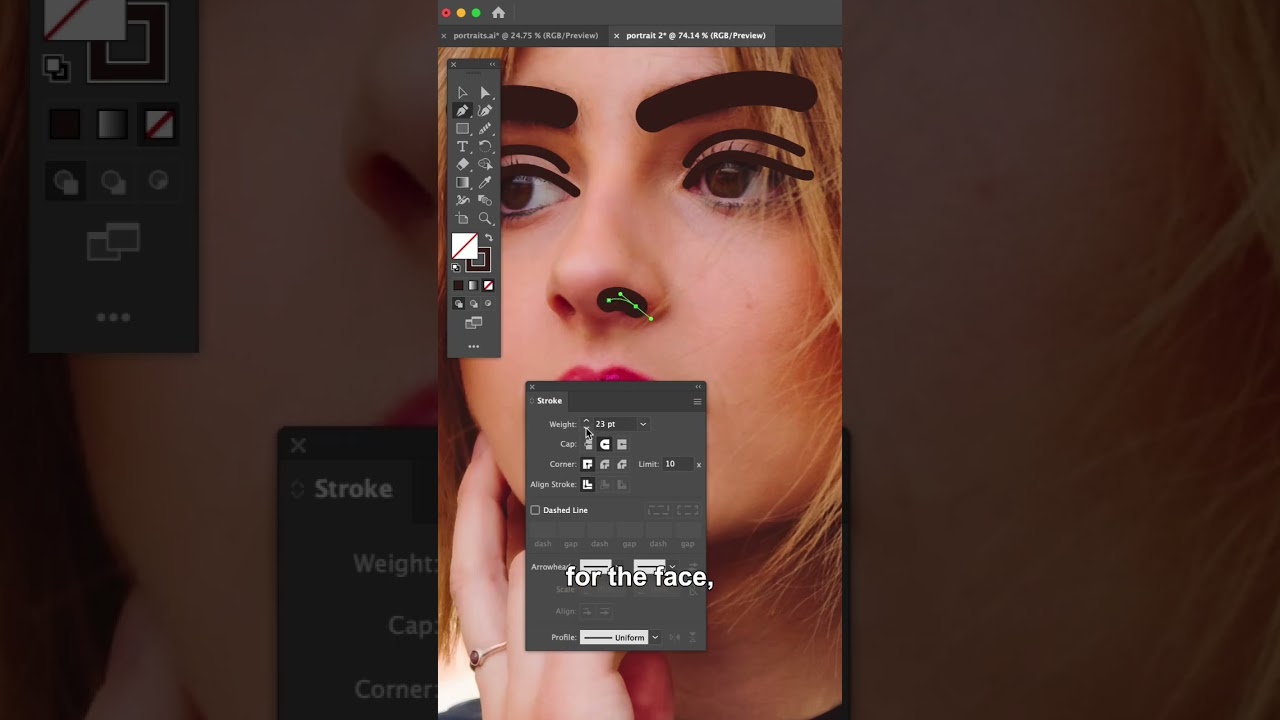Align stroke to center
The image size is (1280, 720).
tap(588, 485)
